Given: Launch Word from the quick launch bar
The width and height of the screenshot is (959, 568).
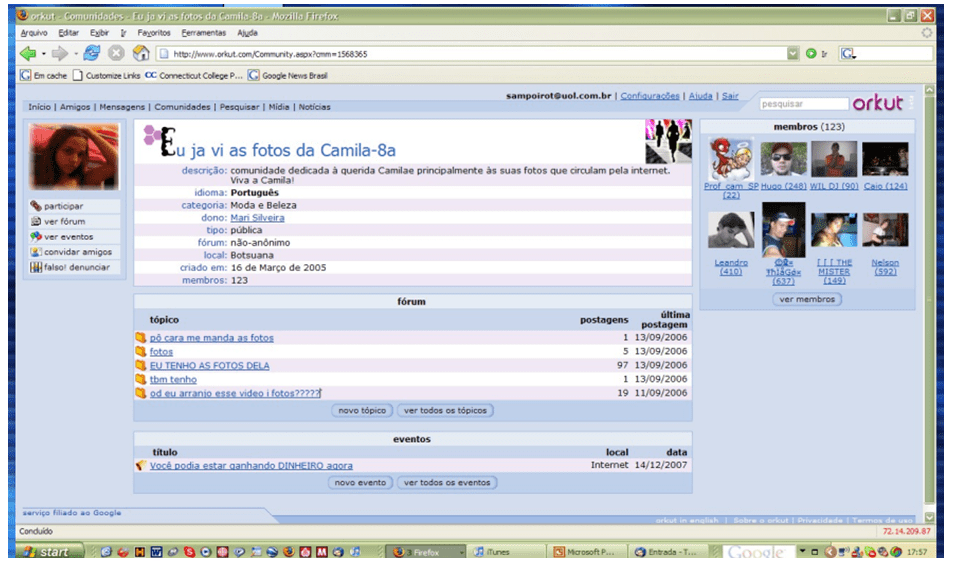Looking at the screenshot, I should click(157, 551).
